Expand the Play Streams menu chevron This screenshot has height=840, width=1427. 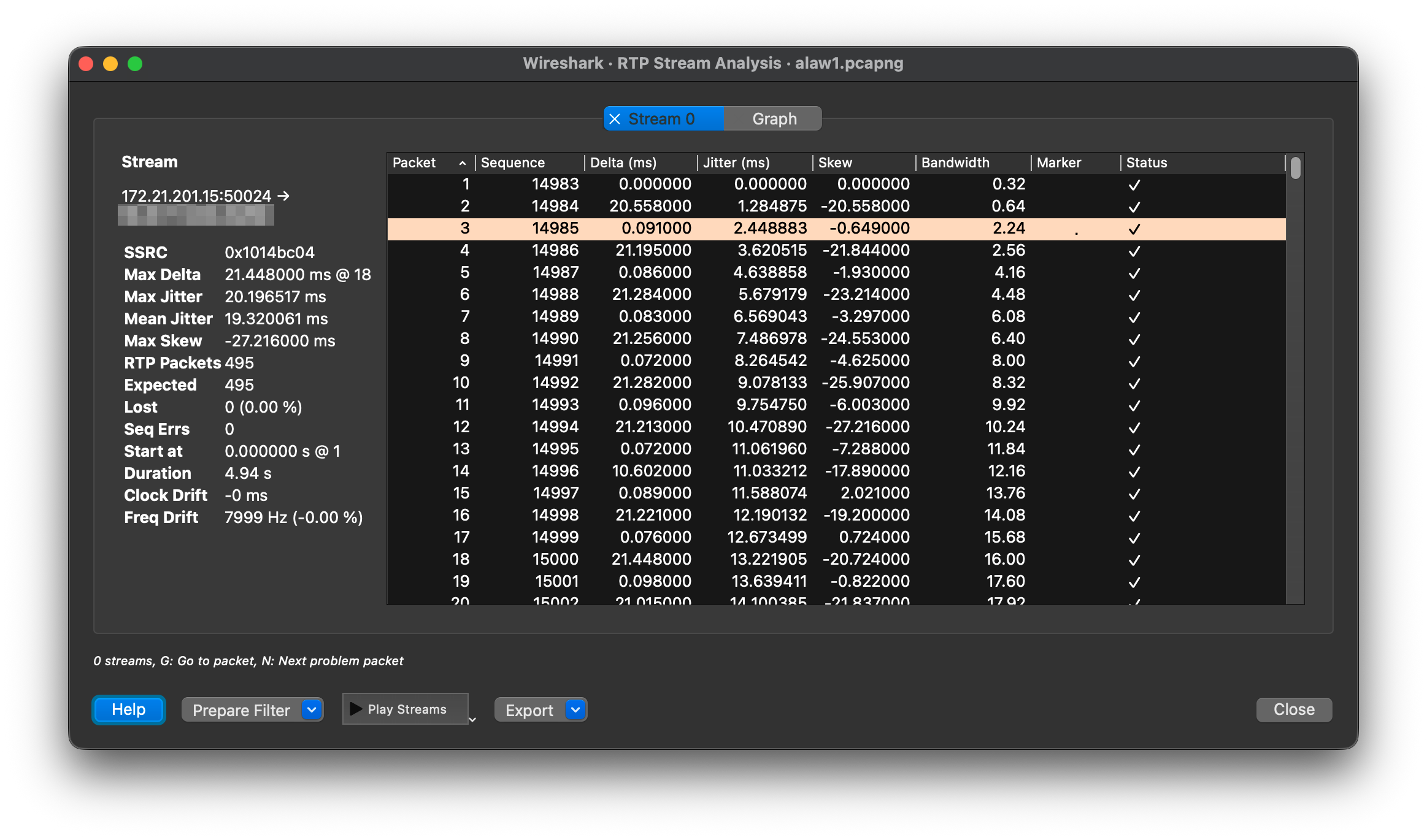[472, 719]
